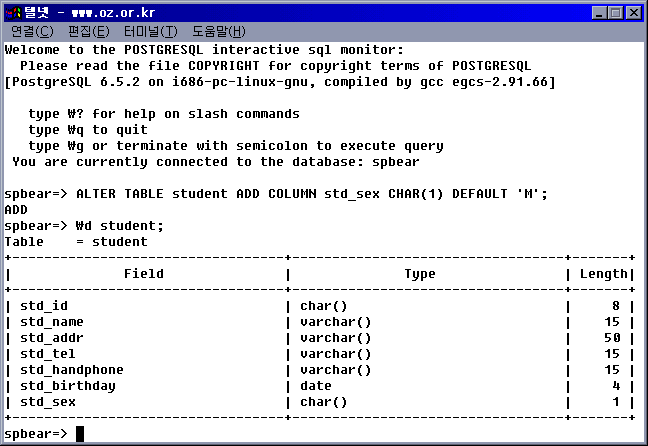Click the cursor at the last spbear=> prompt
648x446 pixels.
click(80, 434)
